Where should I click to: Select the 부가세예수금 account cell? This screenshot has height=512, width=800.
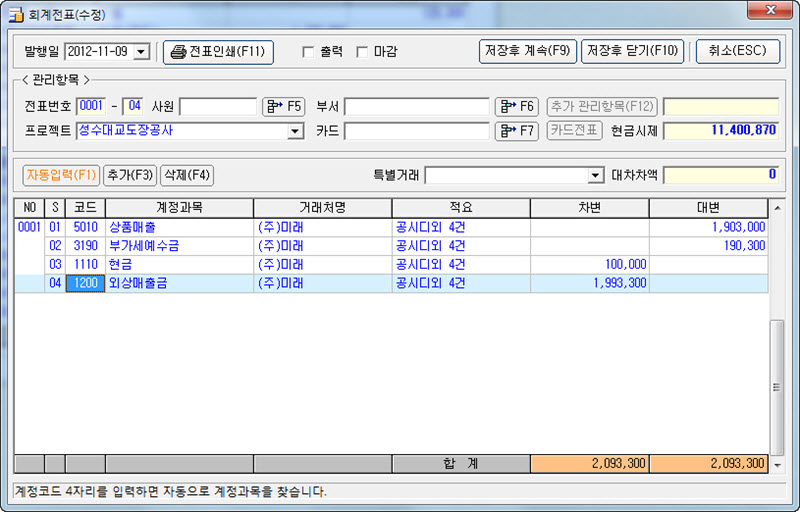(x=179, y=246)
